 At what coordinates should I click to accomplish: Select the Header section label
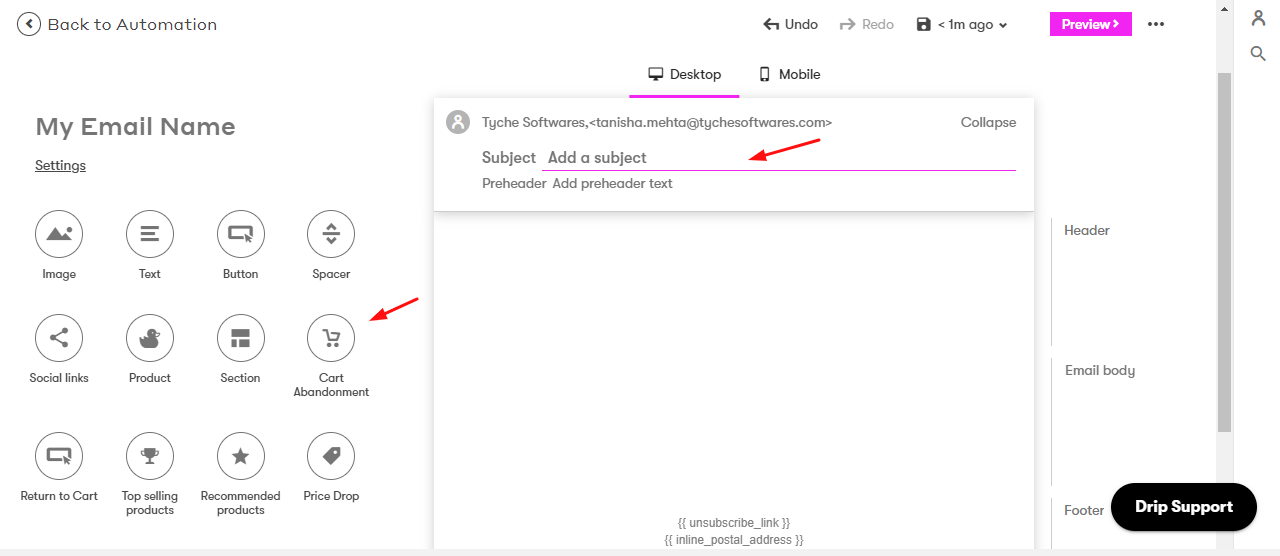click(1087, 230)
